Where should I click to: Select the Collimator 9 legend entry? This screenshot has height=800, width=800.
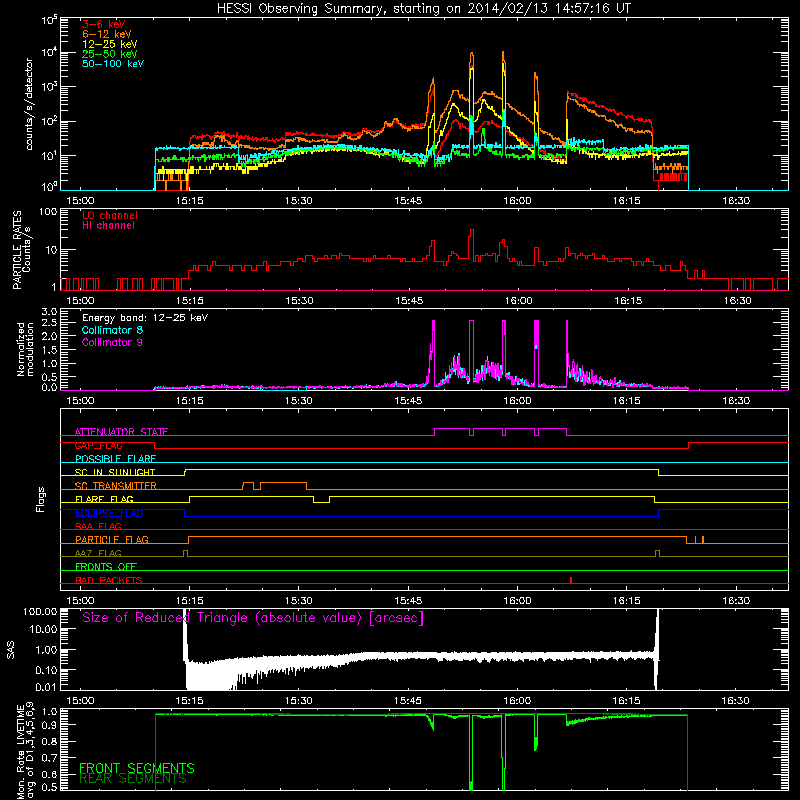(x=112, y=342)
